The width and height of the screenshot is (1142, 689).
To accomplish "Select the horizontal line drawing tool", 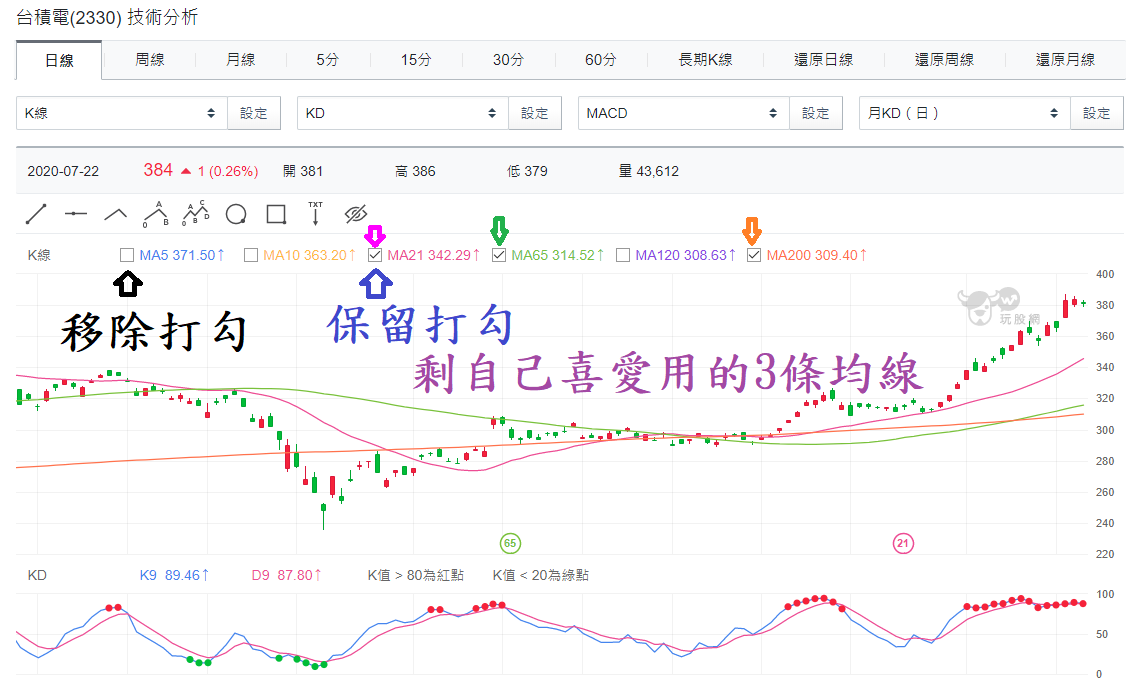I will 76,213.
